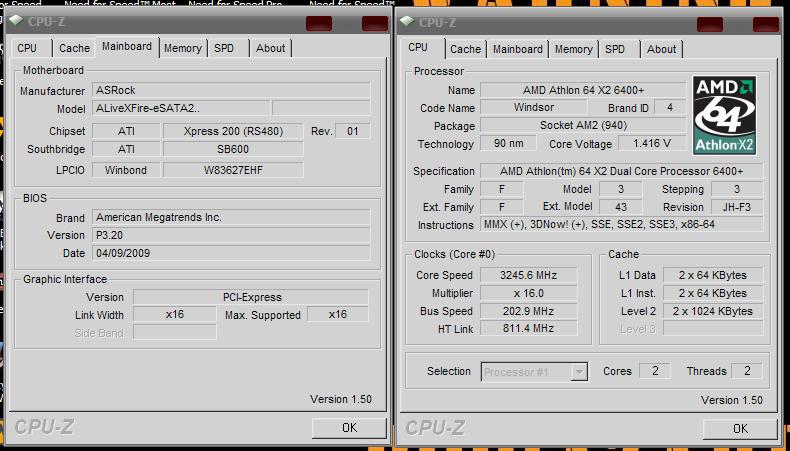Click the Code Name value Windsor

coord(534,107)
